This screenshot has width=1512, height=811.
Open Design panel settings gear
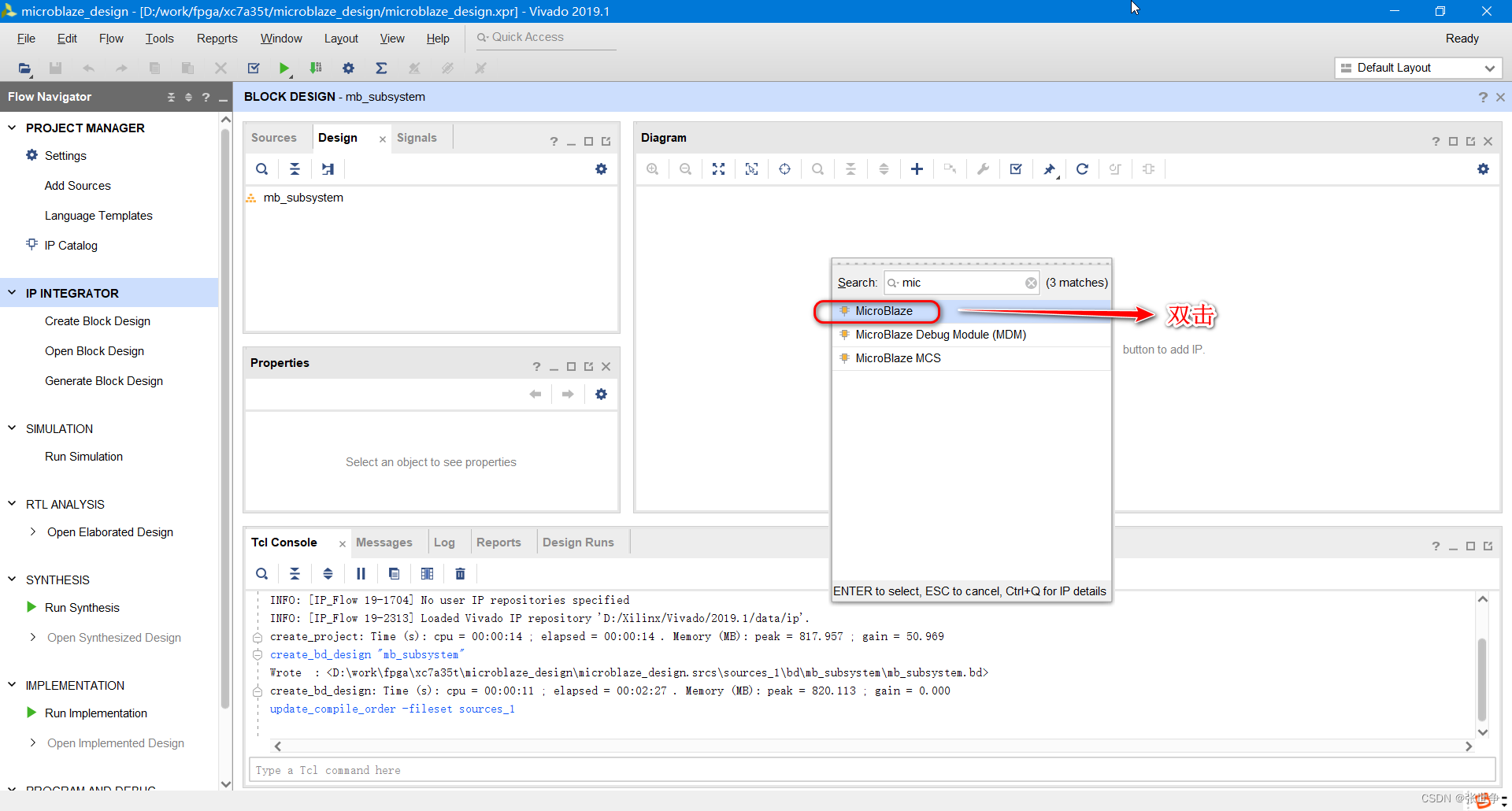pyautogui.click(x=601, y=169)
